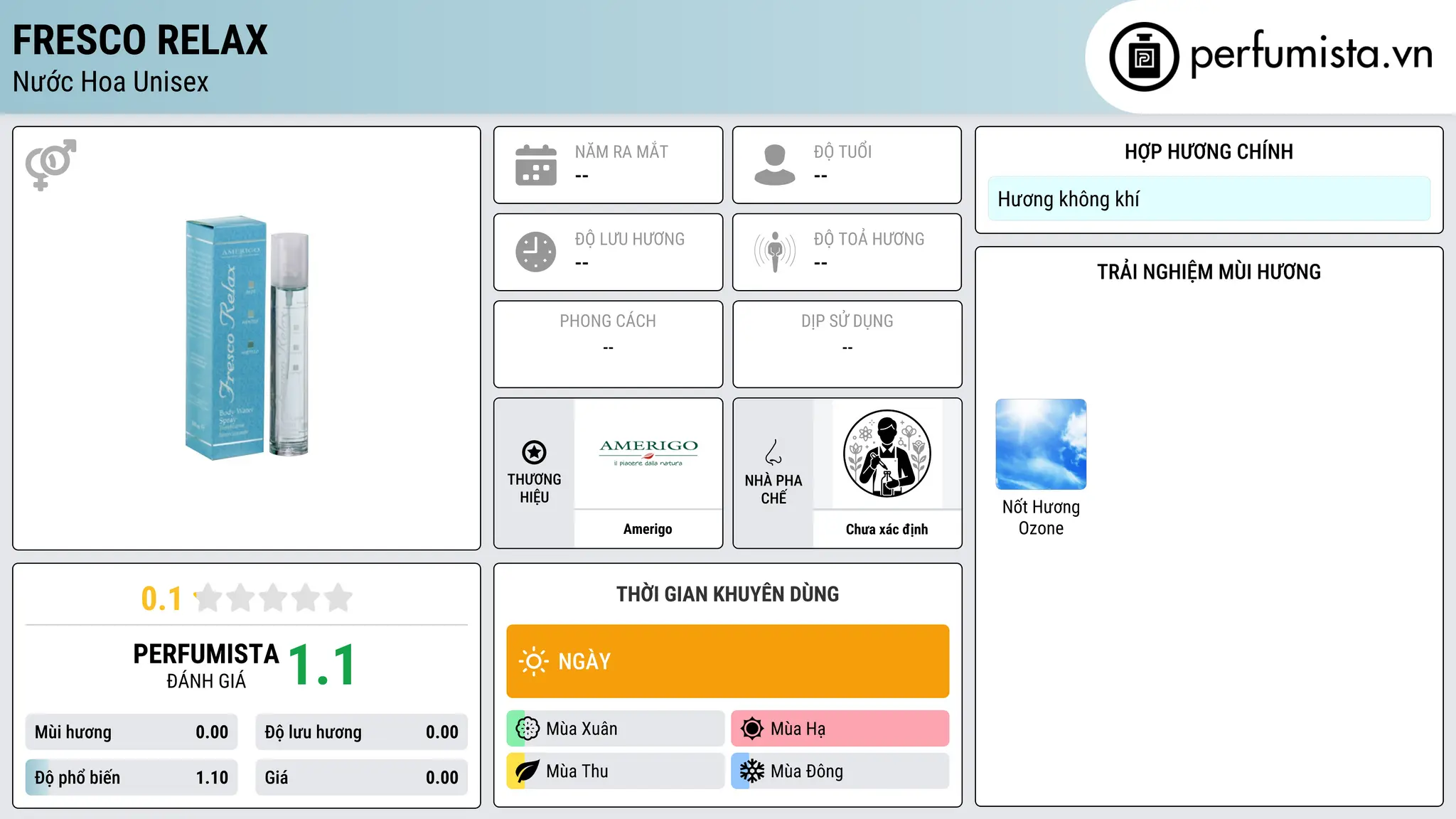Click the sun icon in Ngày bar
The width and height of the screenshot is (1456, 819).
533,661
